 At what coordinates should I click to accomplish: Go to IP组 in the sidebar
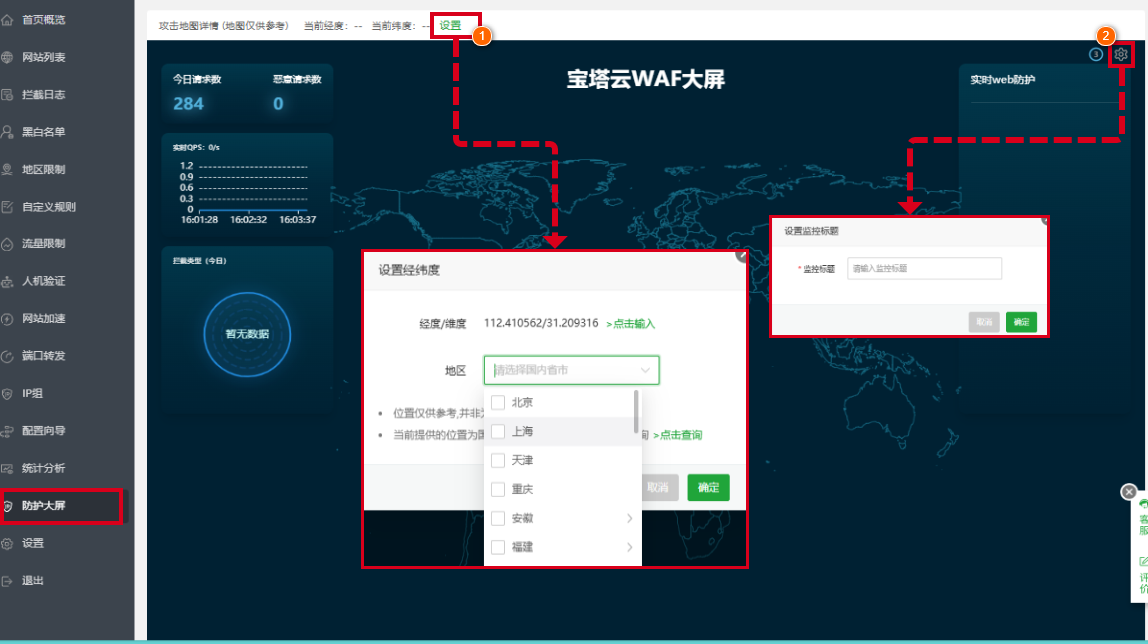coord(32,393)
